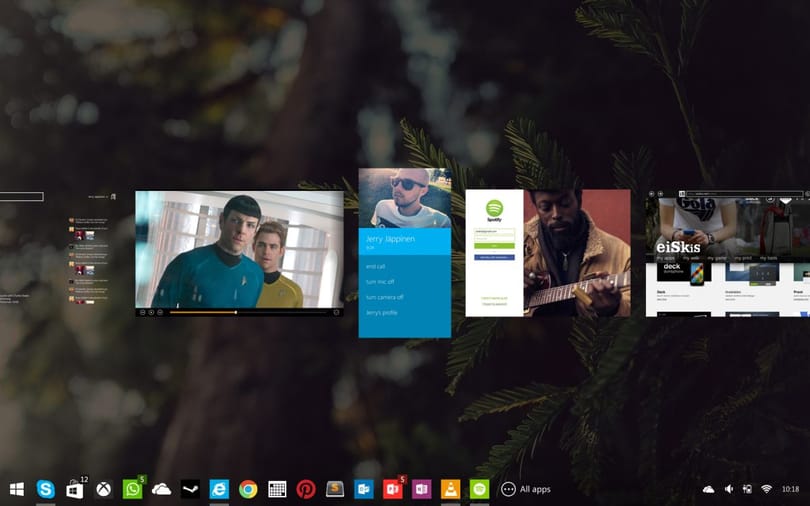Click the browser address bar in eiSkis window
810x506 pixels.
click(744, 194)
